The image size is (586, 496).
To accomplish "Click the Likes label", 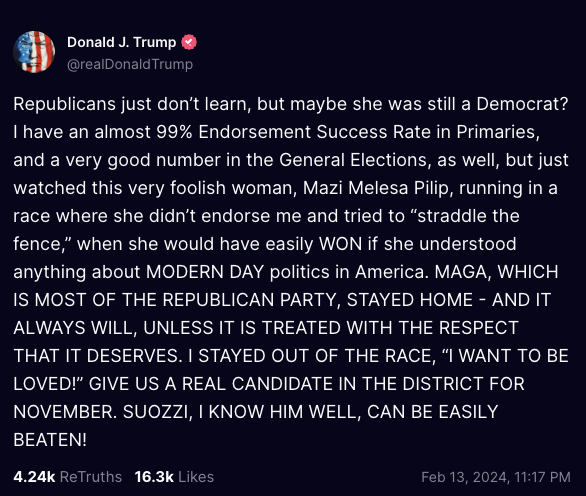I will click(x=196, y=477).
